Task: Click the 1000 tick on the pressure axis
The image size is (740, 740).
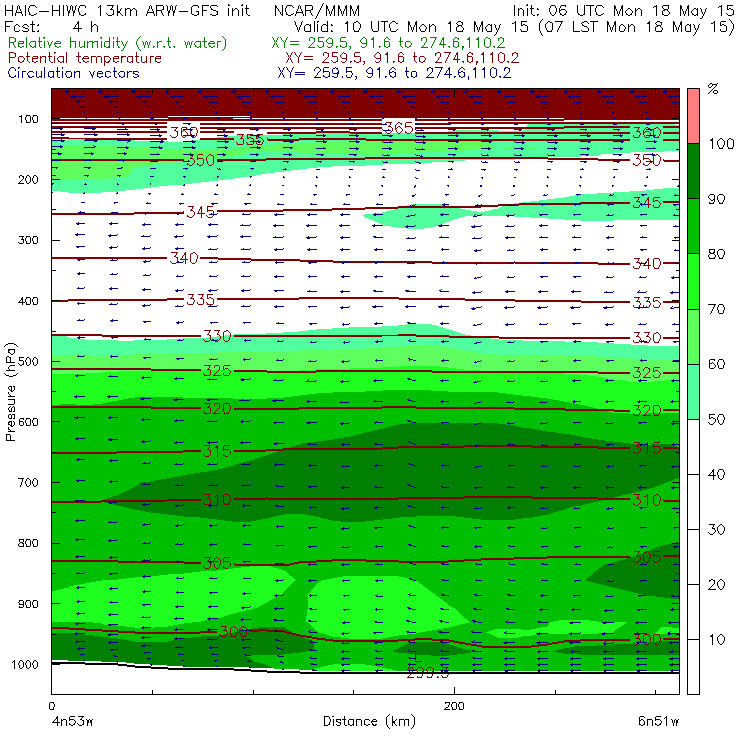Action: pos(25,664)
